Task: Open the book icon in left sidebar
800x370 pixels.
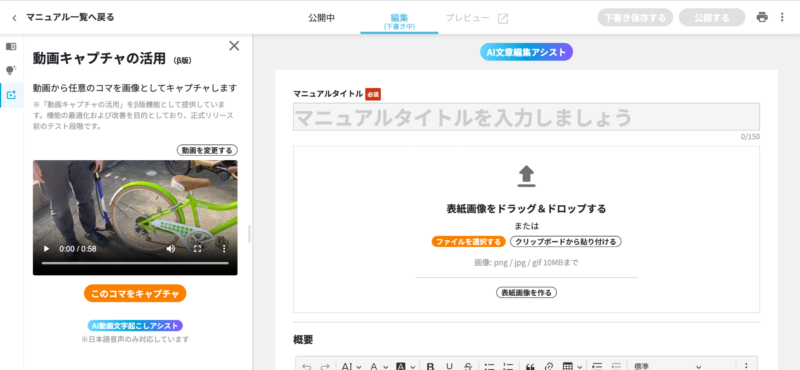Action: pos(11,46)
